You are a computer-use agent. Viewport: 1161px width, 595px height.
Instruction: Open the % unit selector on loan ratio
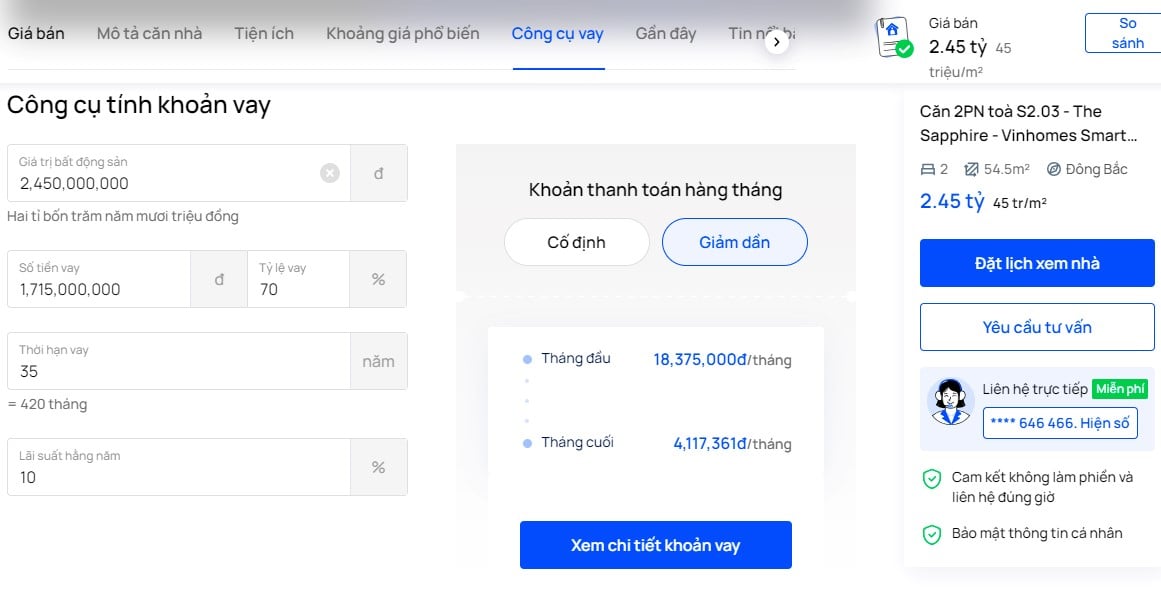[x=378, y=278]
